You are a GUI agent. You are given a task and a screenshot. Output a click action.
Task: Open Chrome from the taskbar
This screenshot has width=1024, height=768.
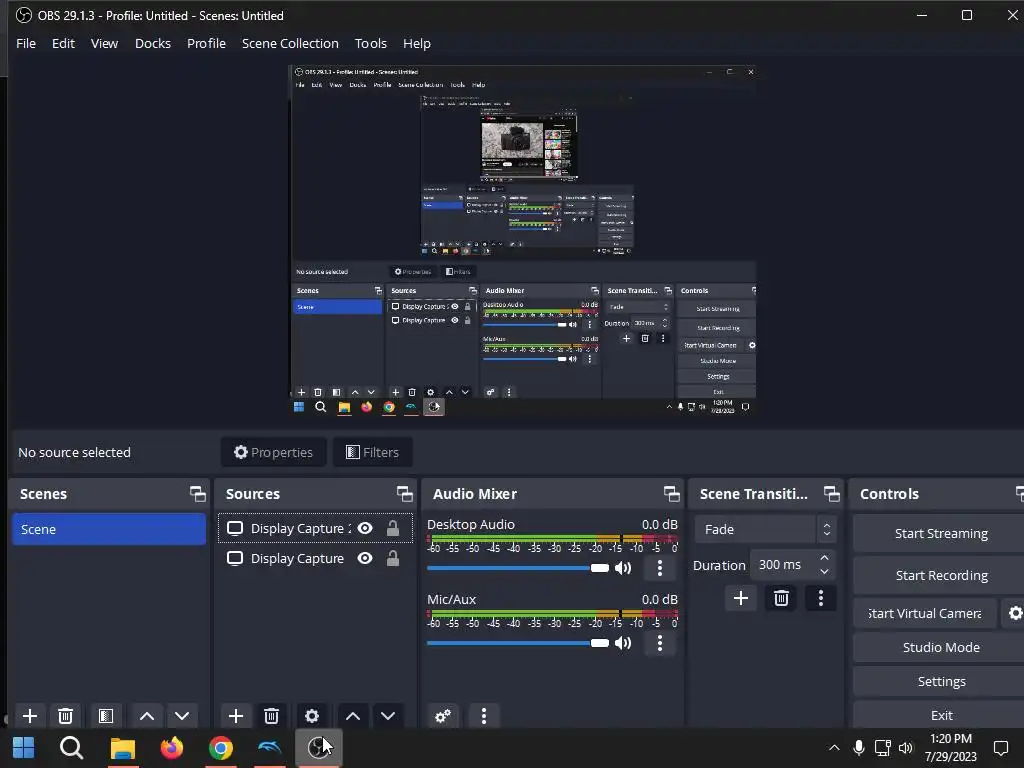pyautogui.click(x=221, y=748)
